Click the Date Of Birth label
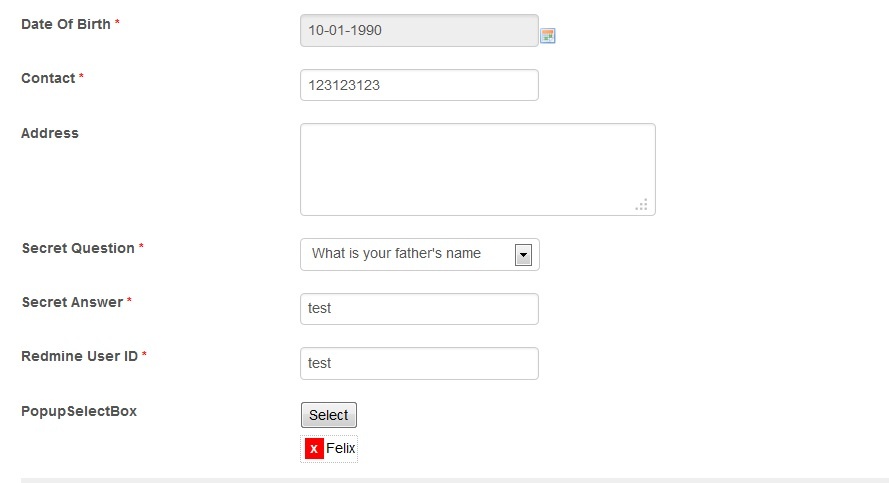The height and width of the screenshot is (483, 889). [x=66, y=24]
